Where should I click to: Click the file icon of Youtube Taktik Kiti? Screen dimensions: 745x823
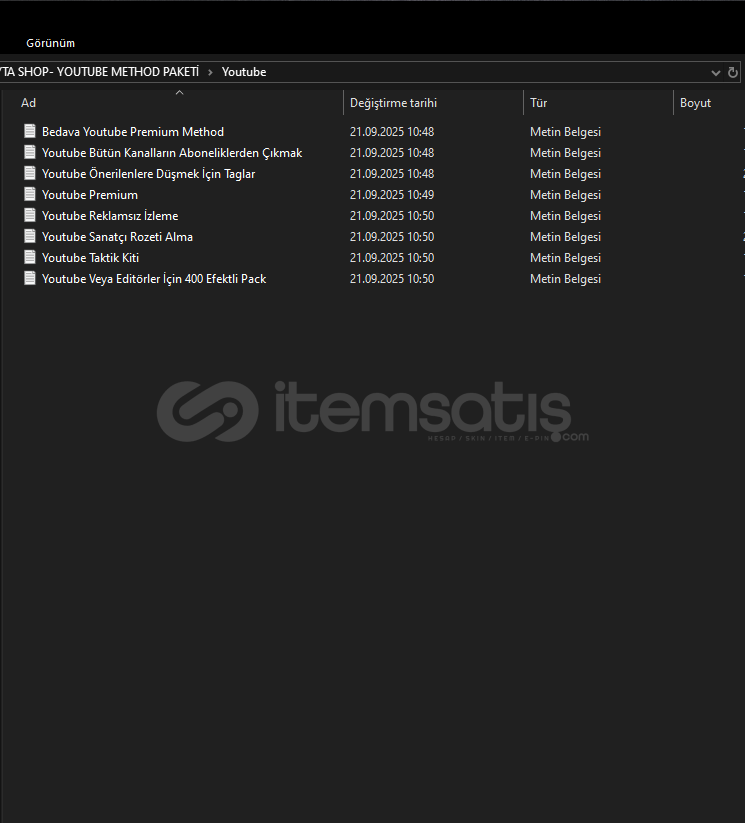[x=30, y=257]
